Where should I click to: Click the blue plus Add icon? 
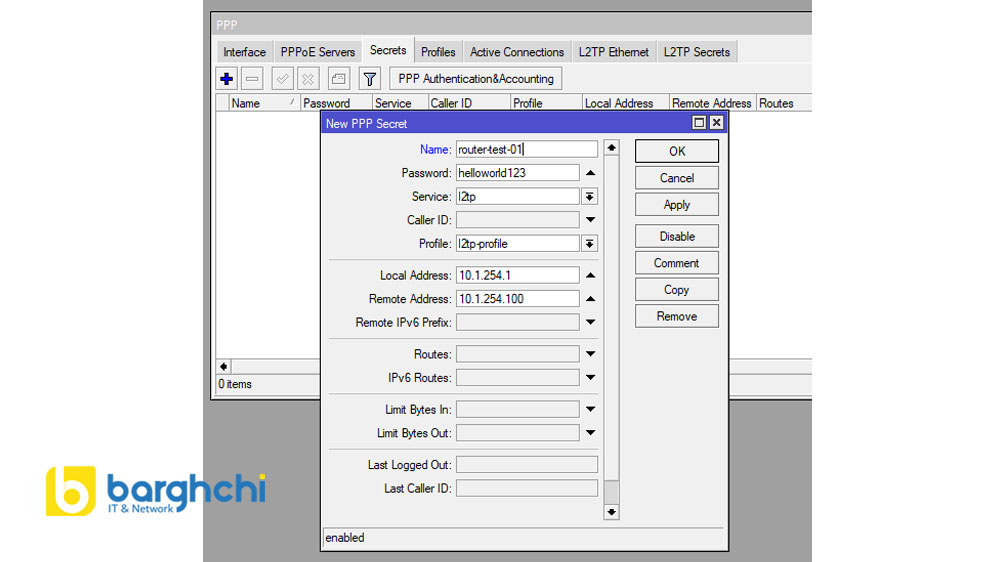coord(227,79)
